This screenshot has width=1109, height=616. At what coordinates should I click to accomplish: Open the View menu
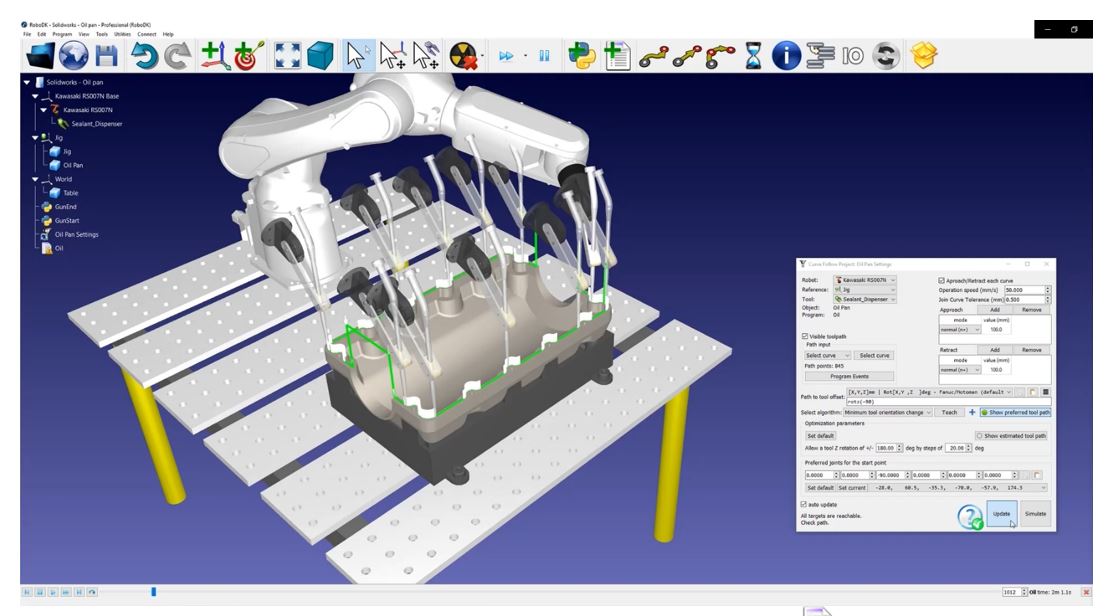83,34
